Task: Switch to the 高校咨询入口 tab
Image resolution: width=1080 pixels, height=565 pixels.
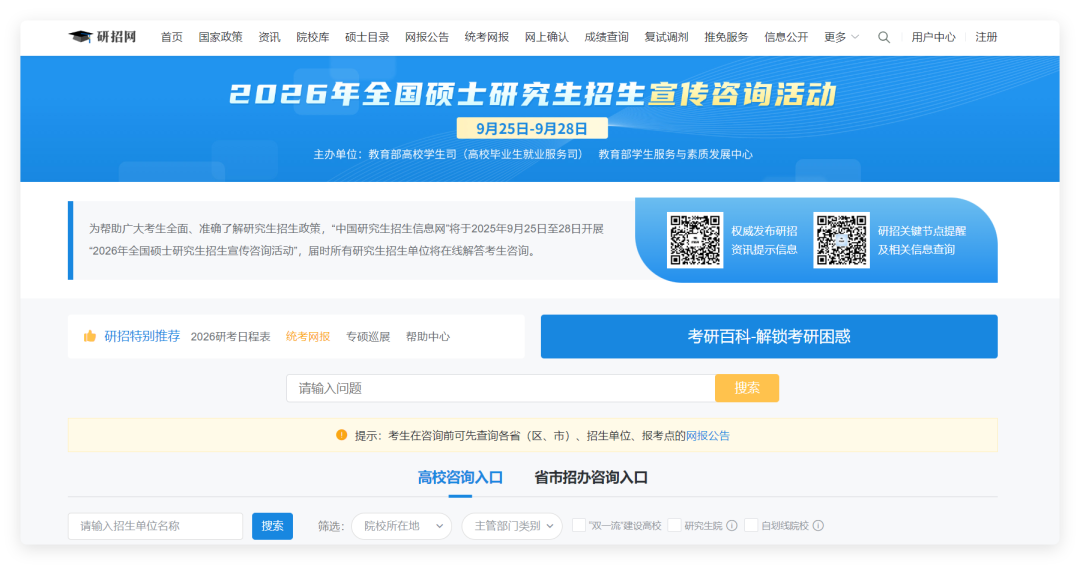Action: pyautogui.click(x=460, y=477)
